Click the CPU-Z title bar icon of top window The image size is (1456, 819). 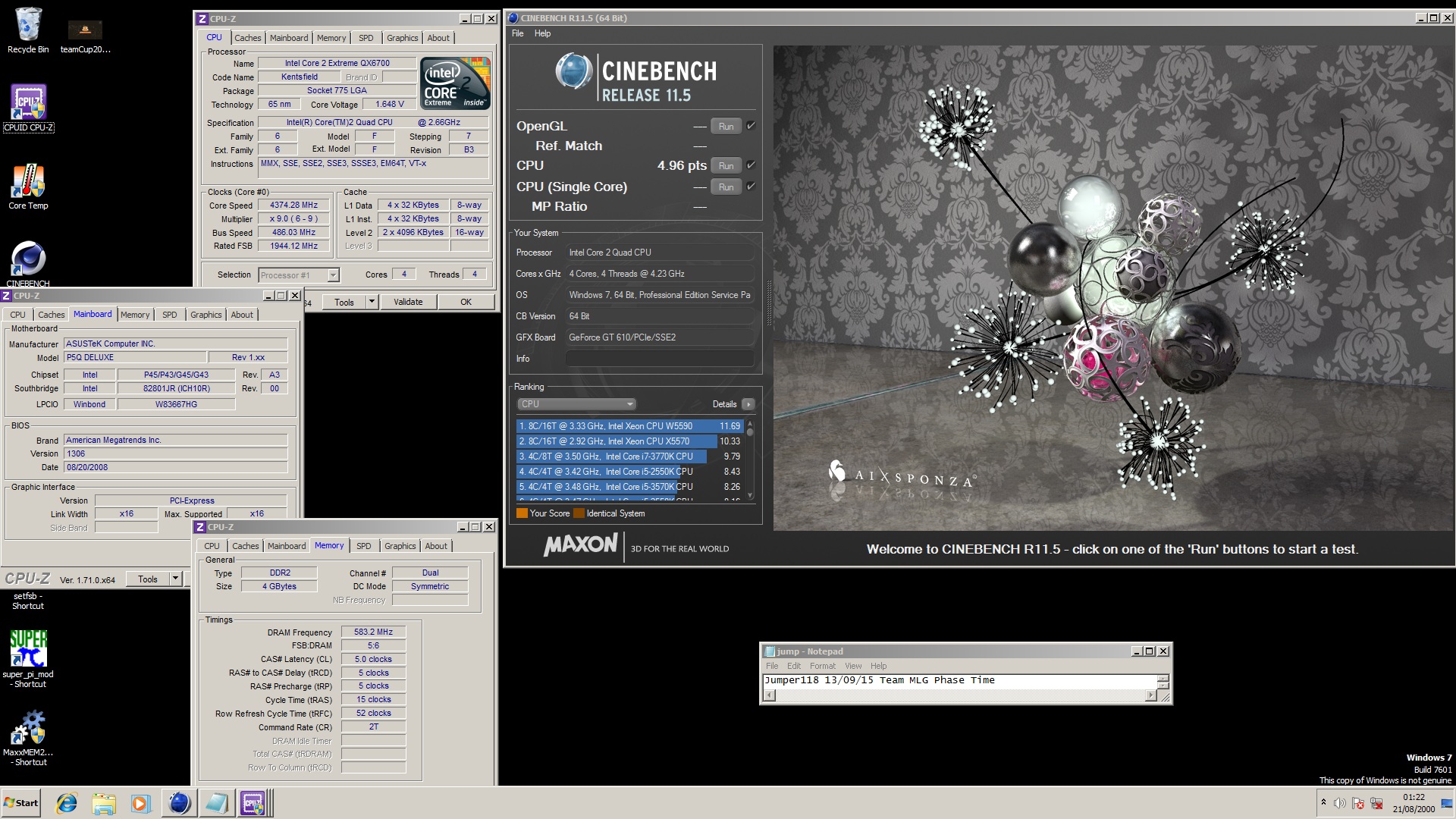202,18
